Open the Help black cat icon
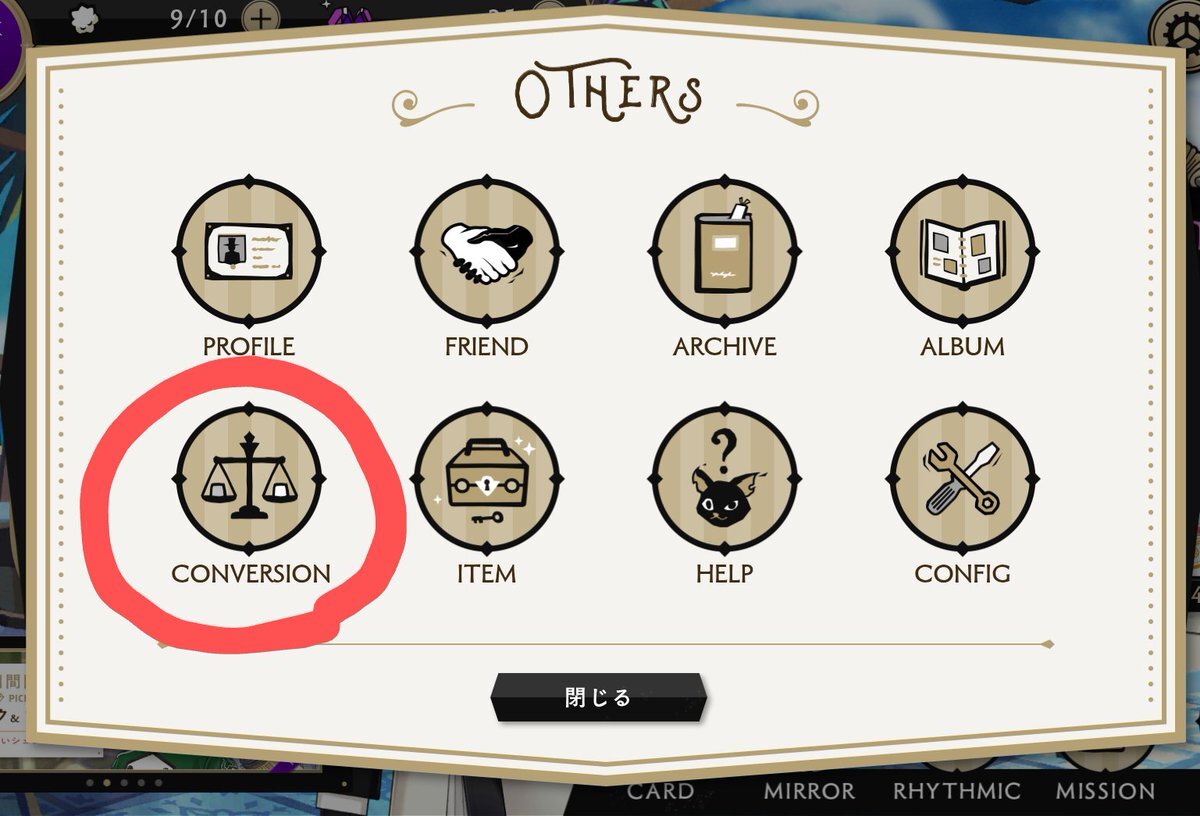 725,477
